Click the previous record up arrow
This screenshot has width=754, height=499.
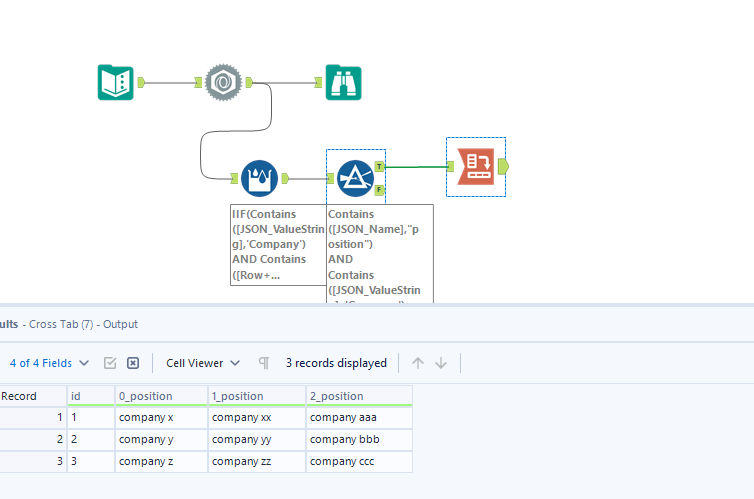pos(418,363)
